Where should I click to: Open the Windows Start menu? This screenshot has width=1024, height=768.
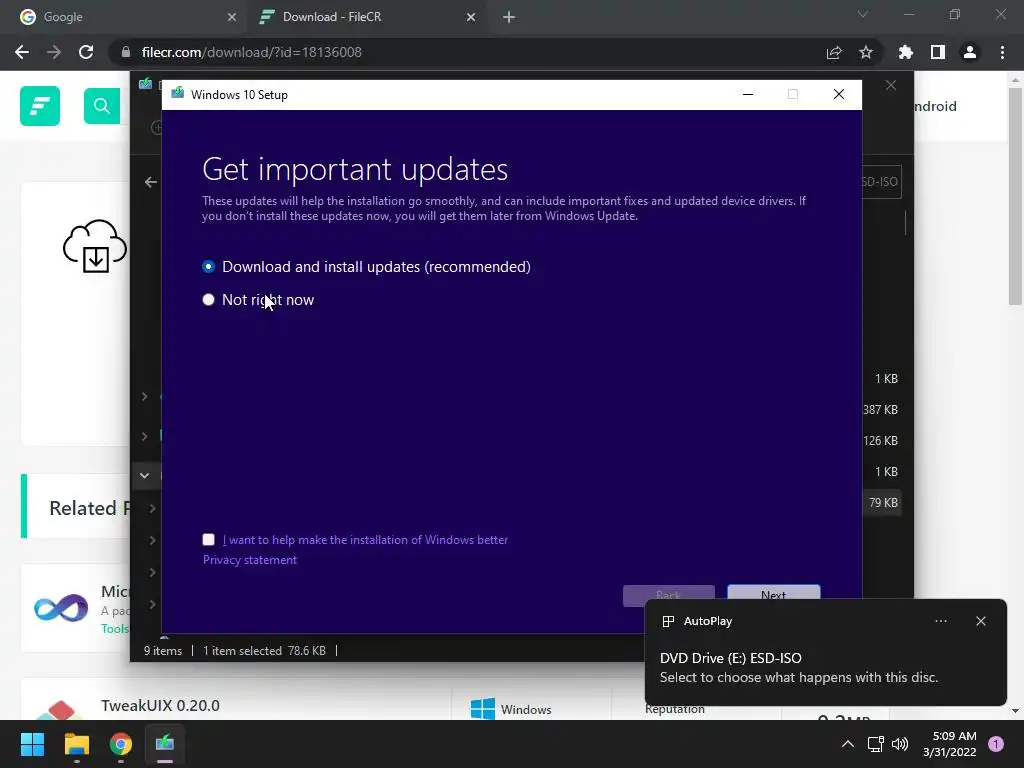coord(32,744)
